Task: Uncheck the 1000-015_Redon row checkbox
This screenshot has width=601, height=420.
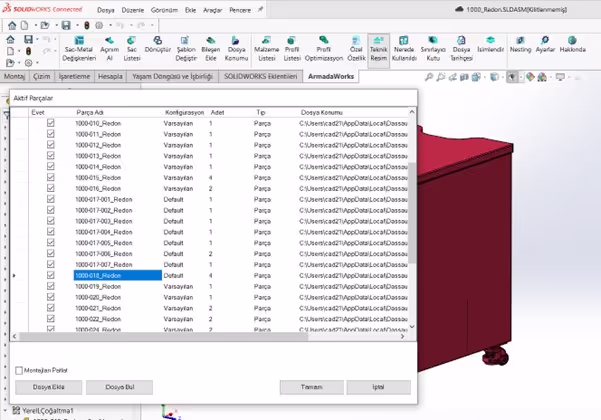Action: click(x=51, y=177)
